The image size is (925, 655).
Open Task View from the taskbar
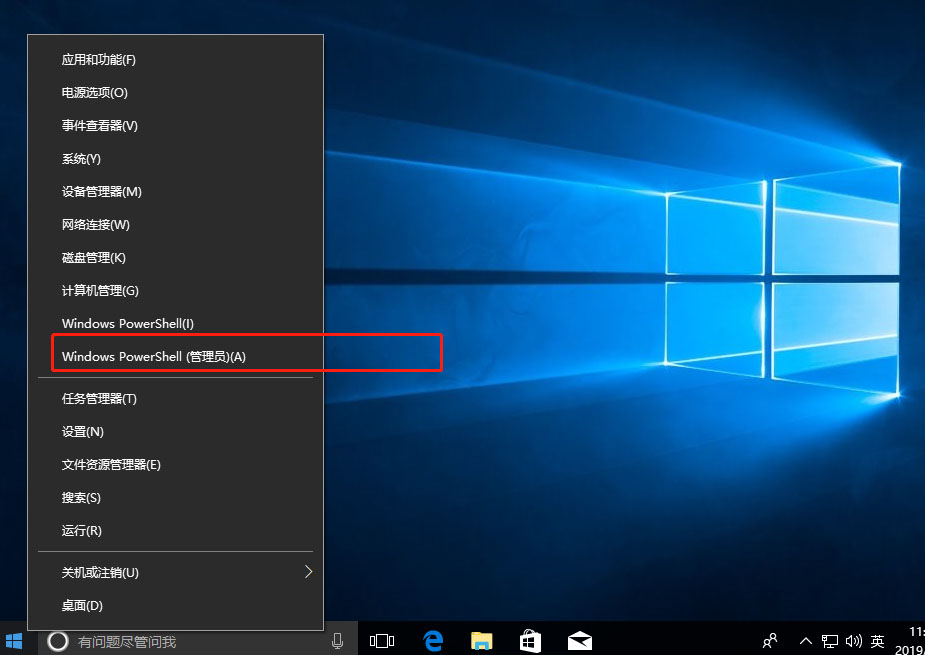(x=382, y=641)
